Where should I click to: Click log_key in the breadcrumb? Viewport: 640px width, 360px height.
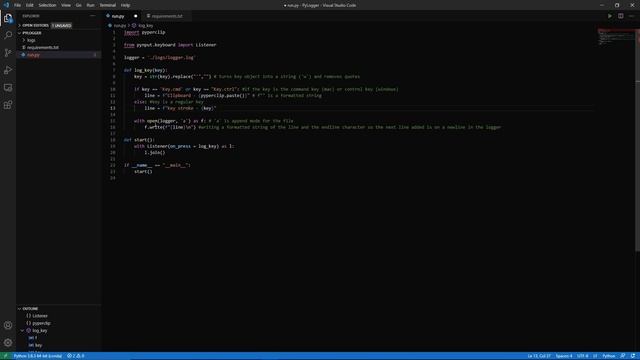pyautogui.click(x=146, y=26)
